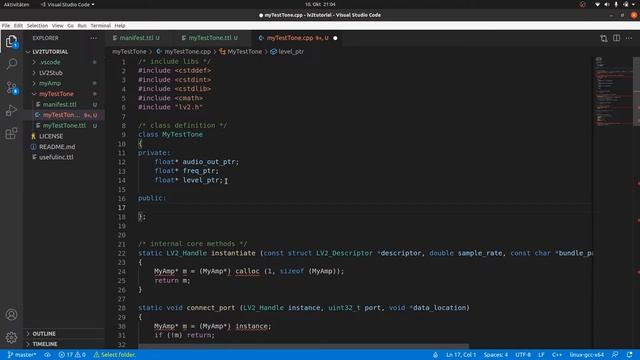Click Select folder in status bar
This screenshot has width=640, height=360.
(x=115, y=355)
